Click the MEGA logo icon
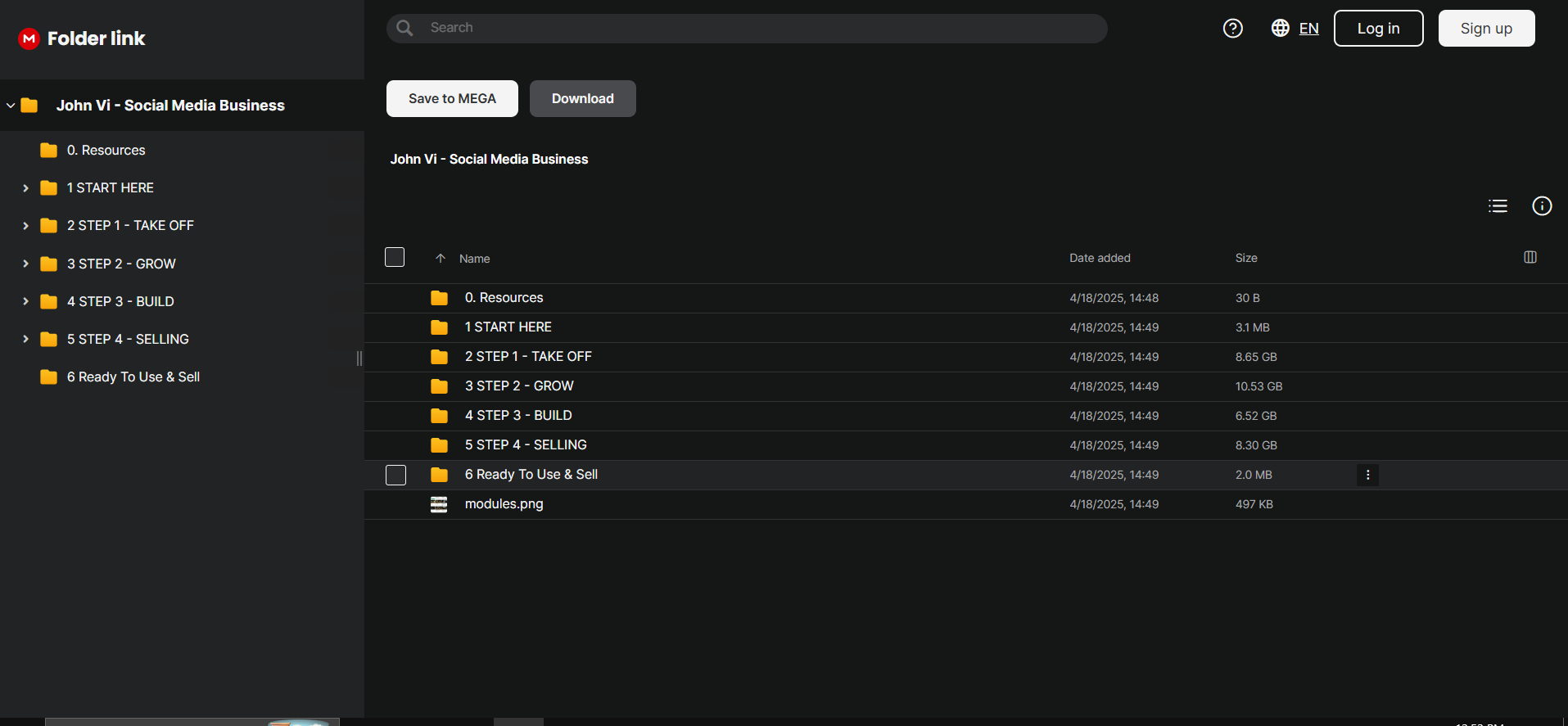The width and height of the screenshot is (1568, 726). [x=29, y=38]
